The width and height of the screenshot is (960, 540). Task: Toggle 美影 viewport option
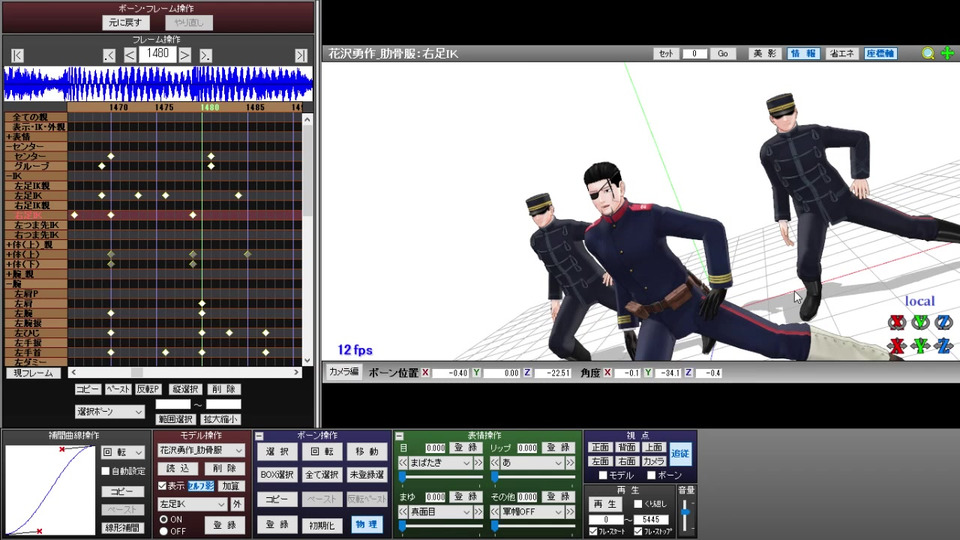click(764, 53)
